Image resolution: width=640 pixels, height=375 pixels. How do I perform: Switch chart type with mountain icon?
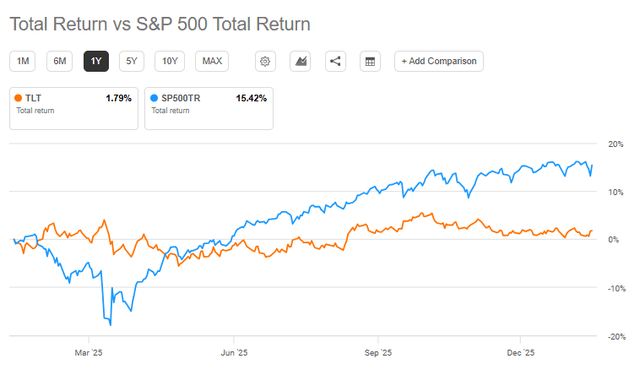coord(300,61)
